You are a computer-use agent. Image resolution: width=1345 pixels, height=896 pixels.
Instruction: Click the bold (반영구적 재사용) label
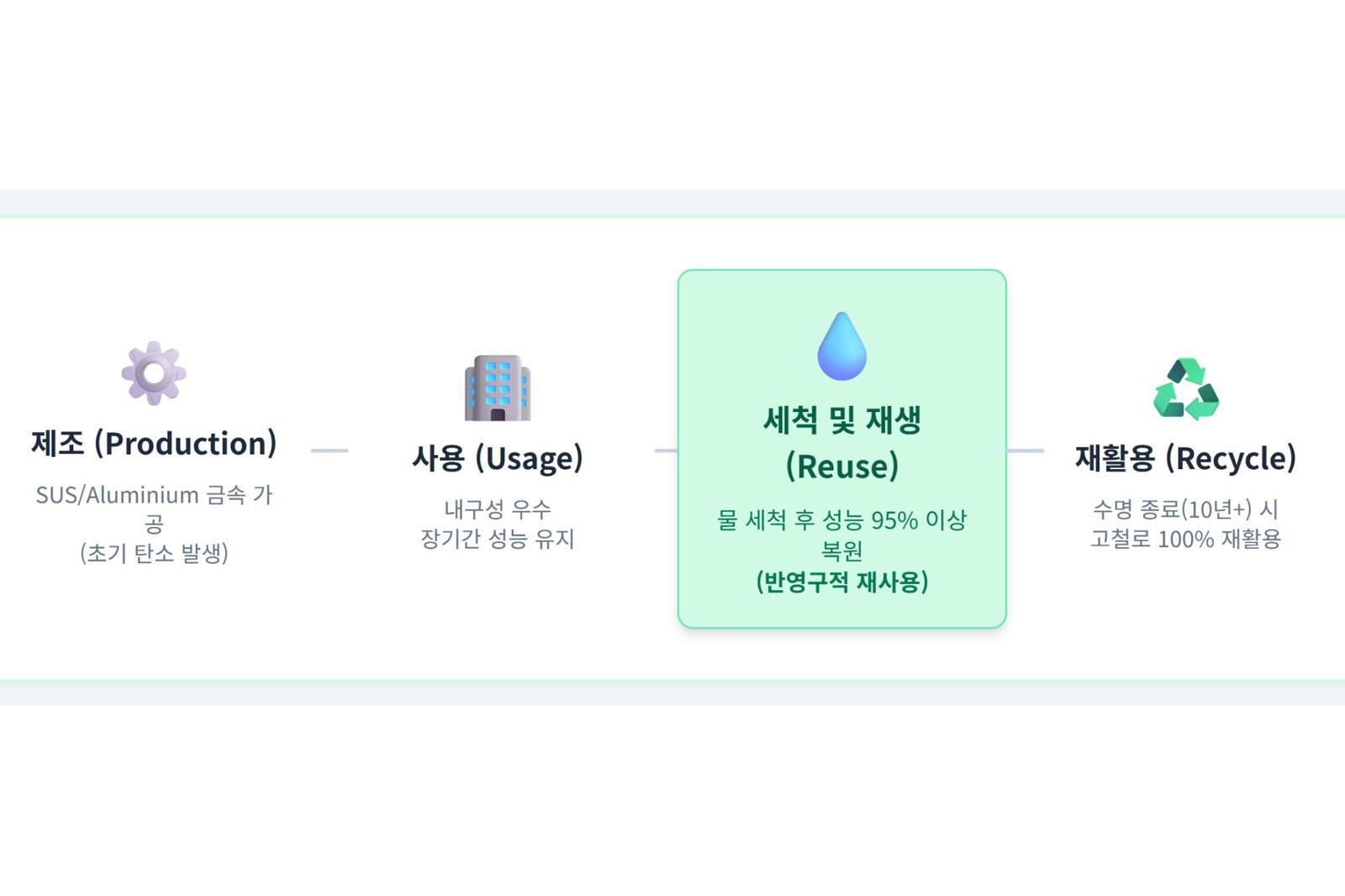click(841, 582)
